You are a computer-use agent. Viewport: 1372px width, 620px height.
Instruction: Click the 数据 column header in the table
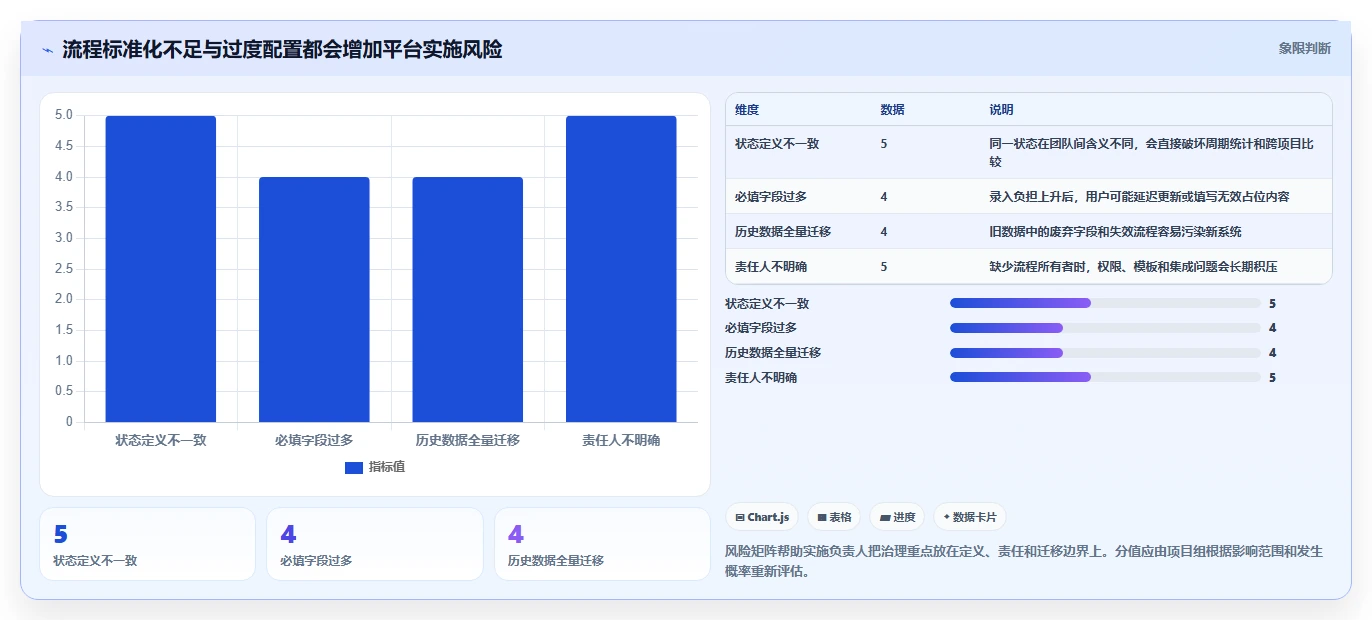tap(892, 110)
